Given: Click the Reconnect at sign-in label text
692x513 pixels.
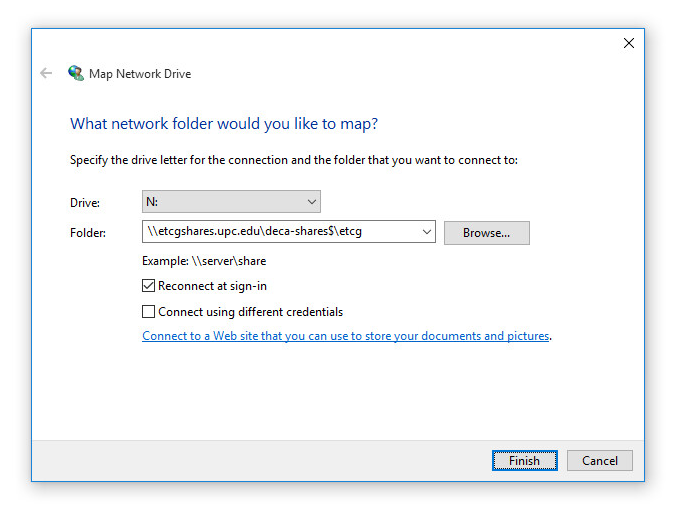Looking at the screenshot, I should tap(212, 286).
